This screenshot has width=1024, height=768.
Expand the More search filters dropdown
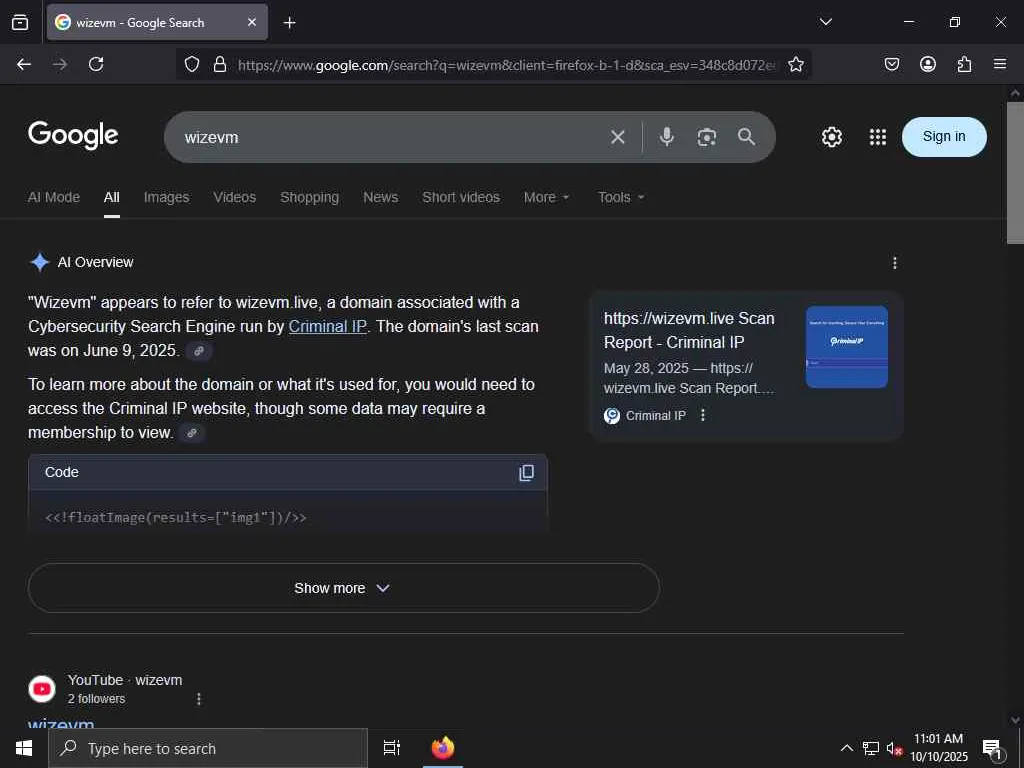coord(547,197)
